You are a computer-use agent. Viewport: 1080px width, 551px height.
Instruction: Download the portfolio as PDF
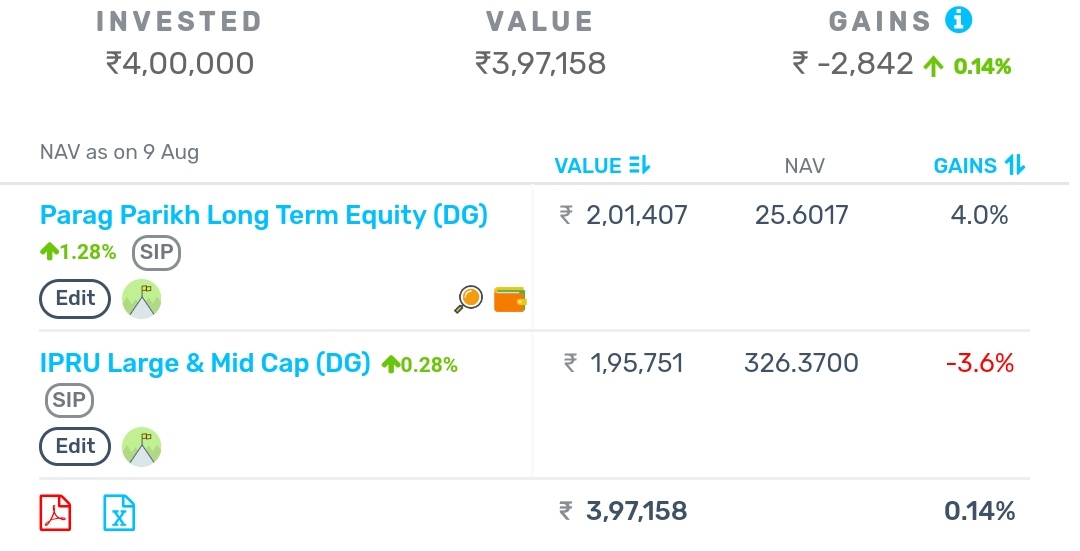coord(55,513)
